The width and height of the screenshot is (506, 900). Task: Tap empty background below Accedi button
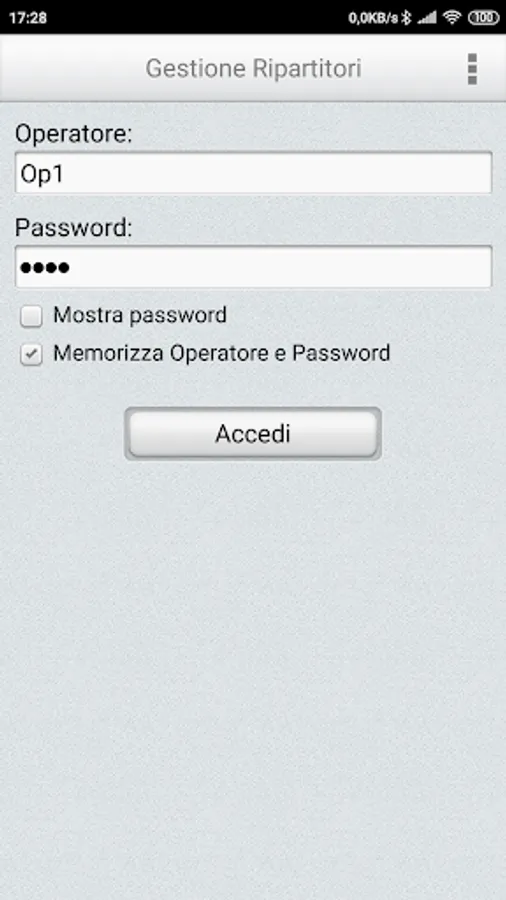253,660
